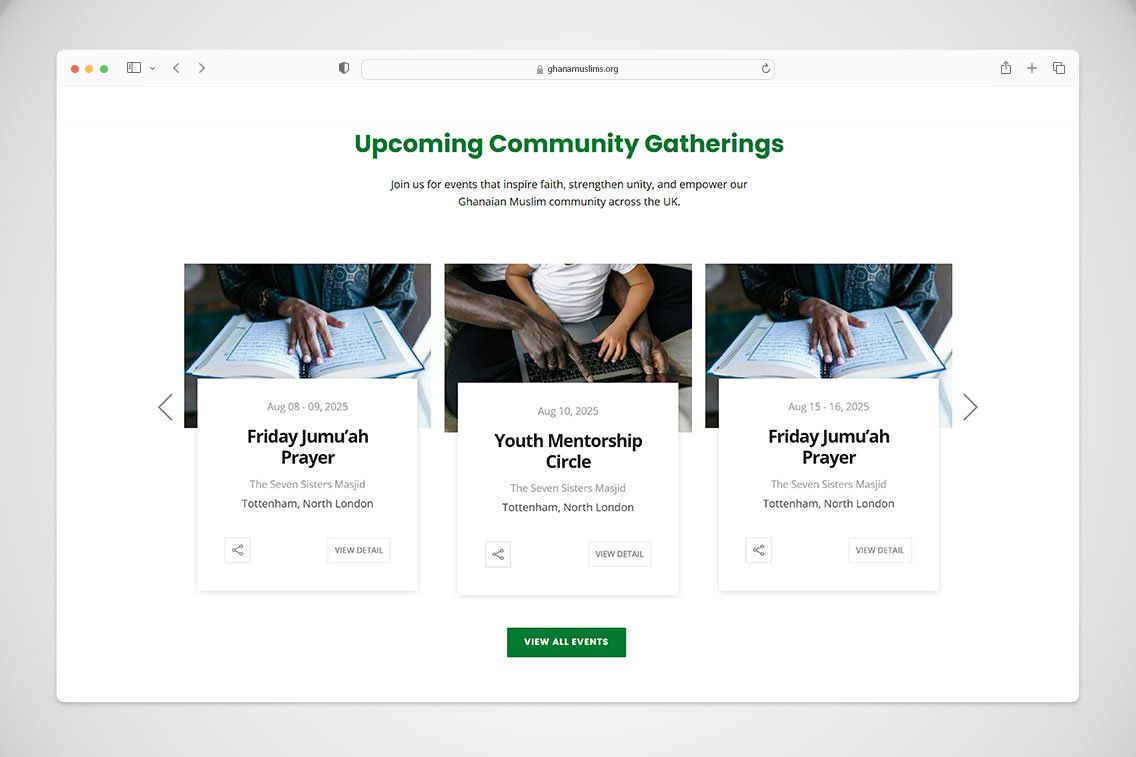The image size is (1136, 757).
Task: View detail for Youth Mentorship Circle
Action: click(x=619, y=554)
